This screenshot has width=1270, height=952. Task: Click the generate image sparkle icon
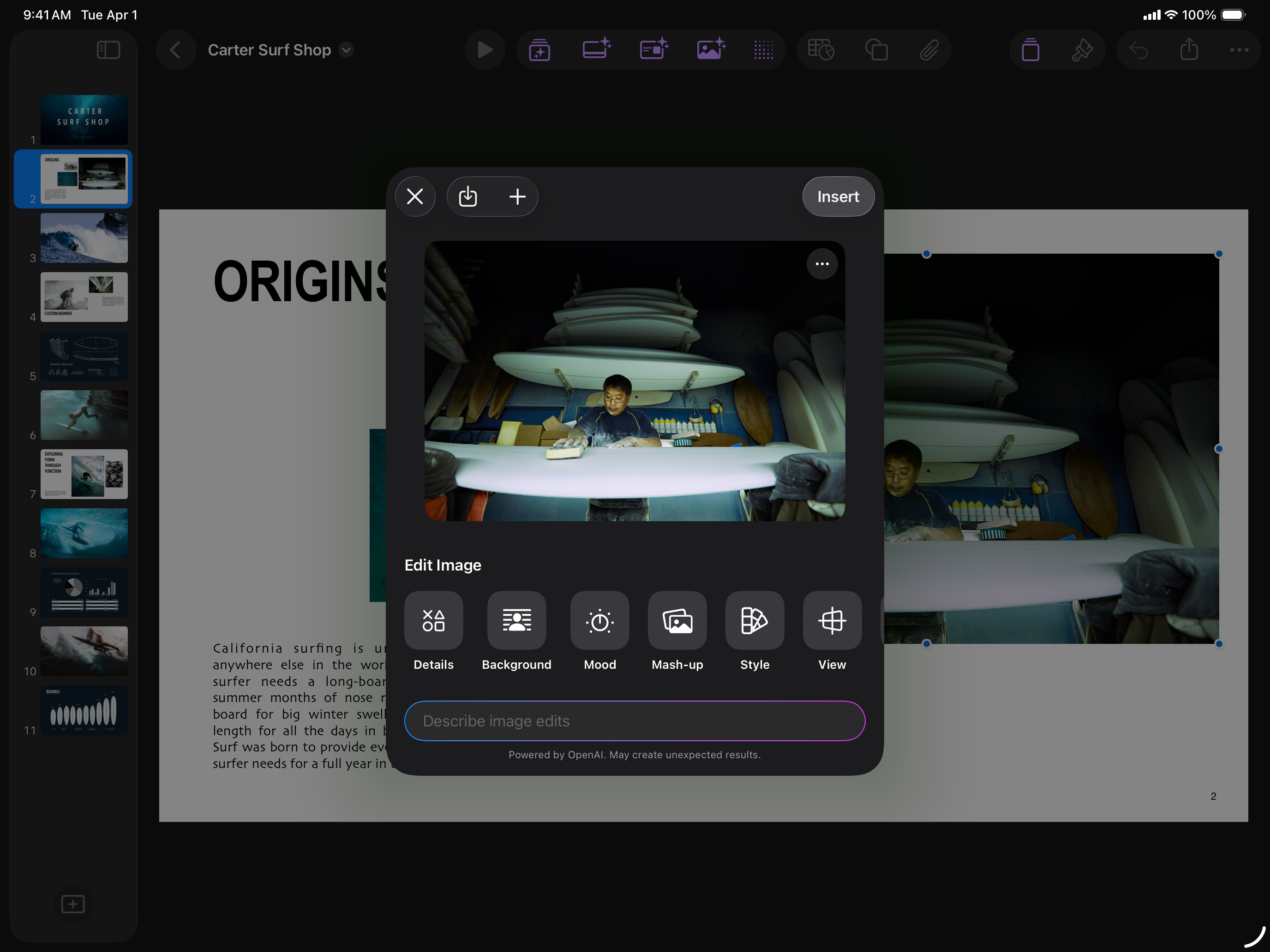(711, 49)
